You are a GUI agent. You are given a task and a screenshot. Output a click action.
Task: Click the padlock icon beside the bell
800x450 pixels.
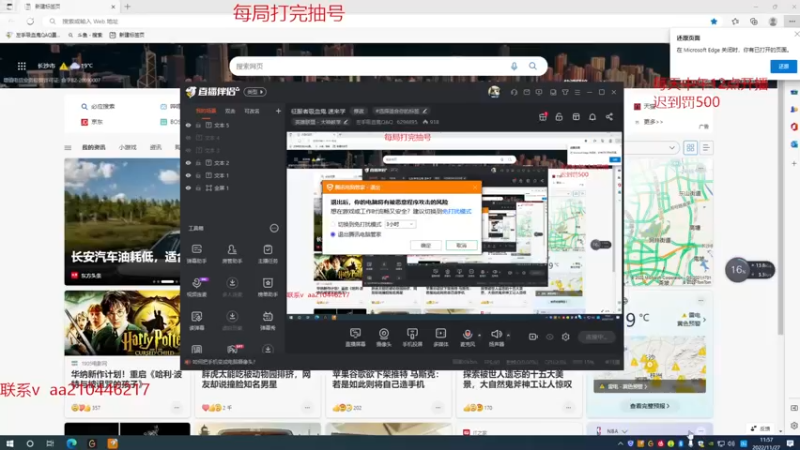point(559,117)
